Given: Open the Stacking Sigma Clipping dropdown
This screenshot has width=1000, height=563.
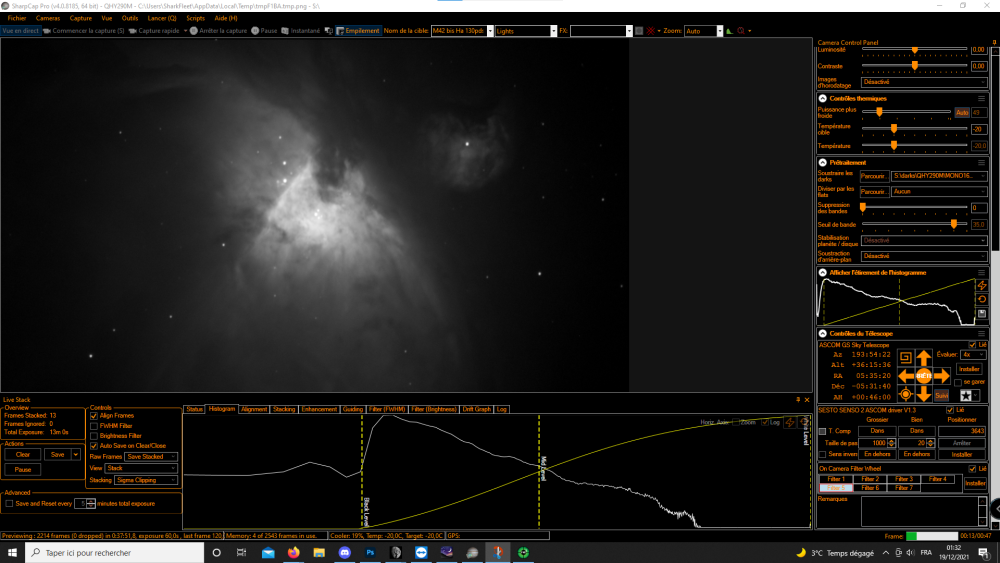Looking at the screenshot, I should coord(145,480).
